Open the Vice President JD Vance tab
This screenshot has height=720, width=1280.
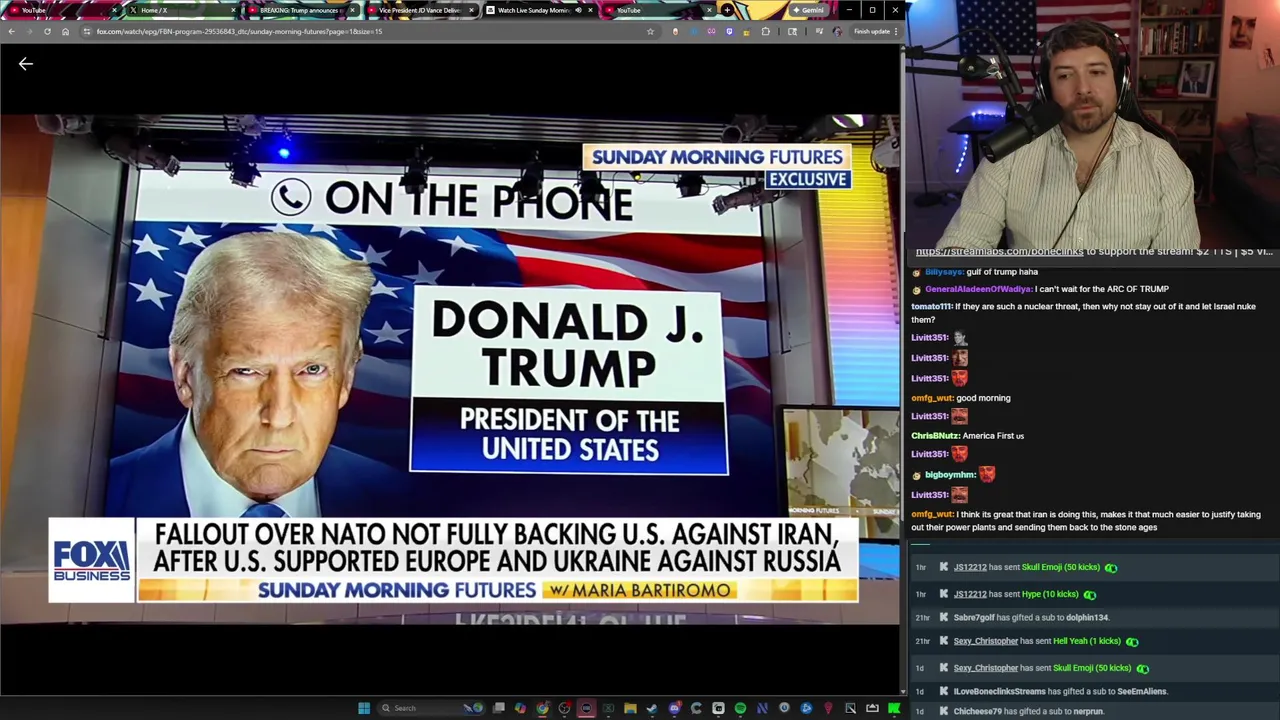click(420, 10)
